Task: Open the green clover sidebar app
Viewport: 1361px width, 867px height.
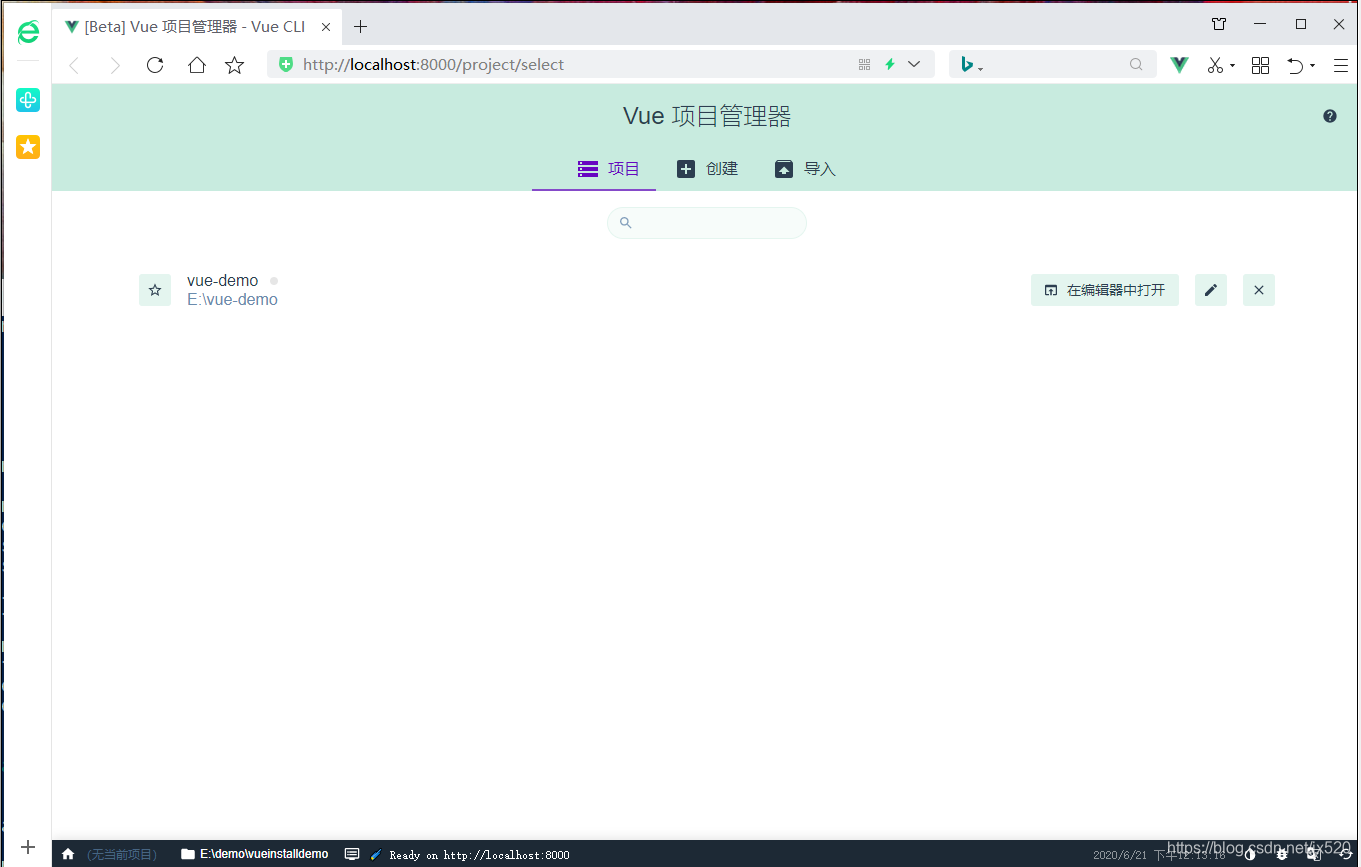Action: pyautogui.click(x=28, y=100)
